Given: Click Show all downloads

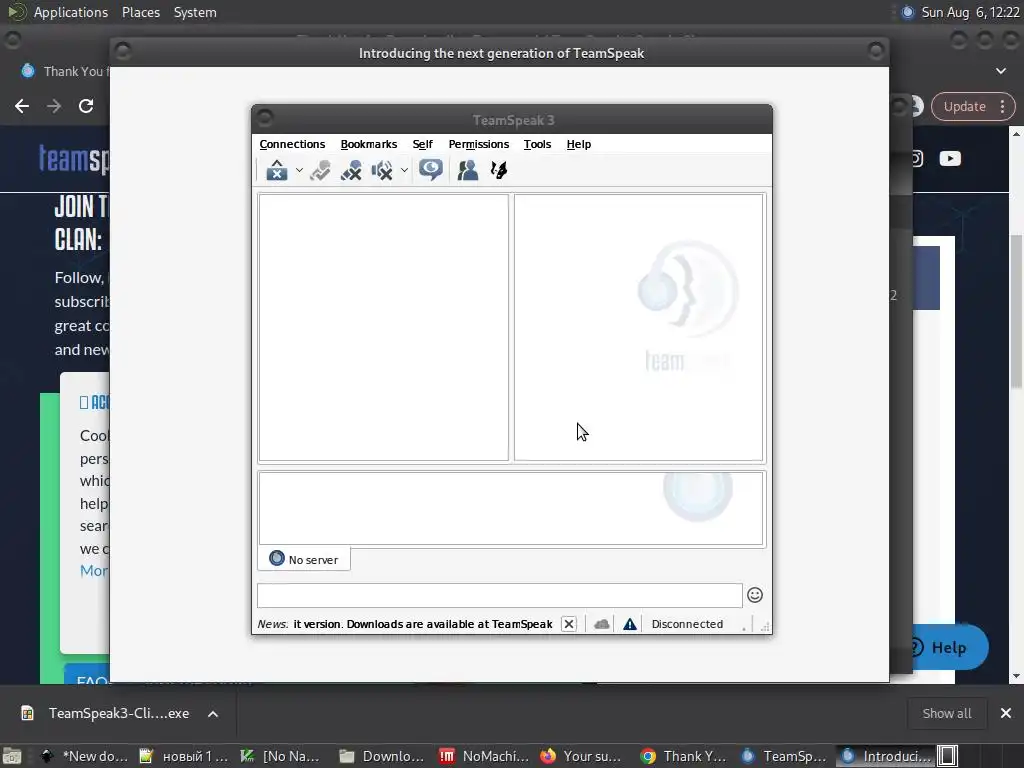Looking at the screenshot, I should (x=946, y=713).
